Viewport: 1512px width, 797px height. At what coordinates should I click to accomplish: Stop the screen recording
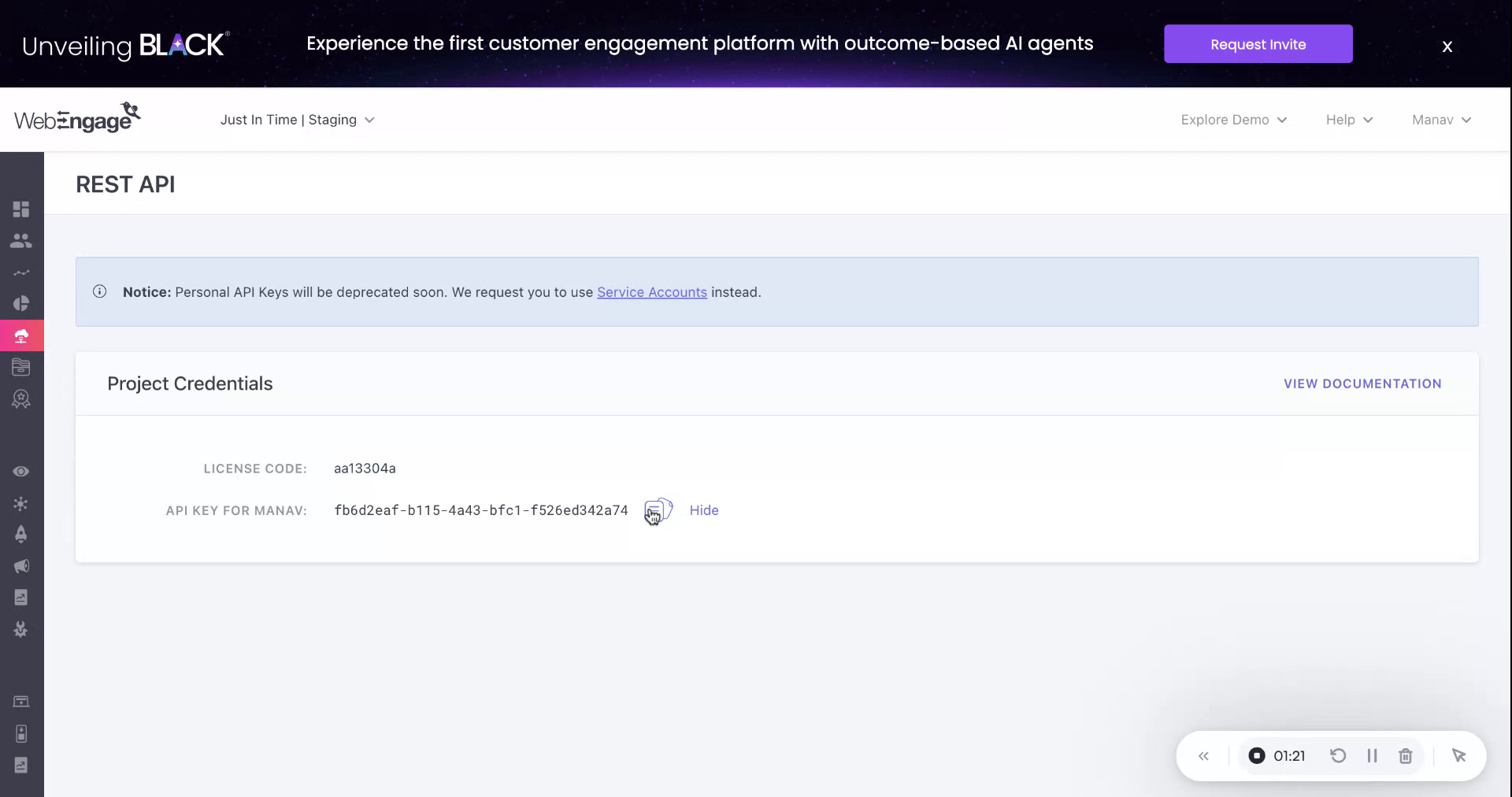point(1257,755)
